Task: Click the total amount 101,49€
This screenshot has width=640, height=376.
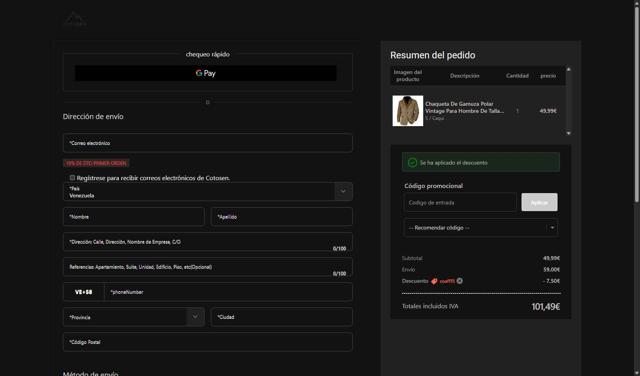Action: (x=545, y=307)
